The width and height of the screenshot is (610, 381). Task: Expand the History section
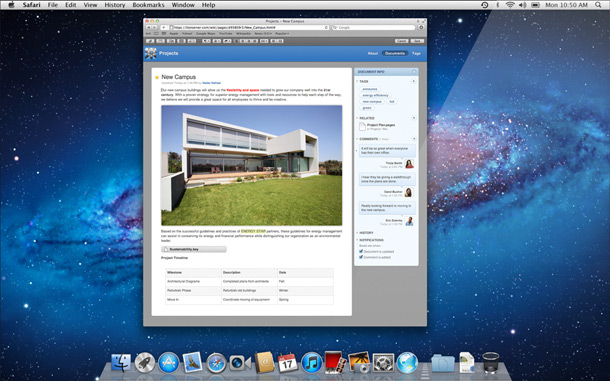(x=357, y=233)
